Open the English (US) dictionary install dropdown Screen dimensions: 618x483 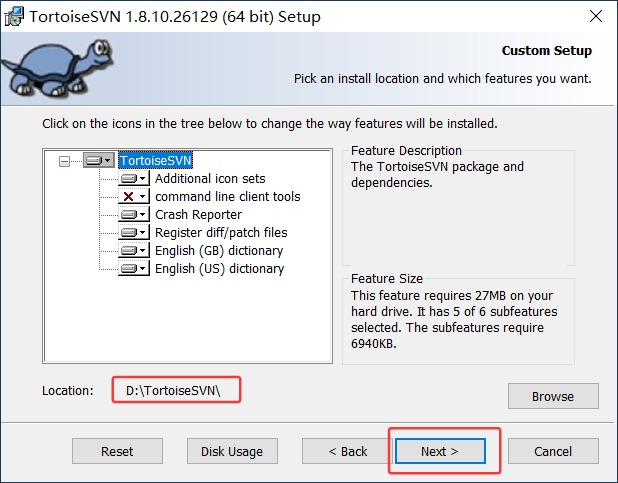pos(134,269)
